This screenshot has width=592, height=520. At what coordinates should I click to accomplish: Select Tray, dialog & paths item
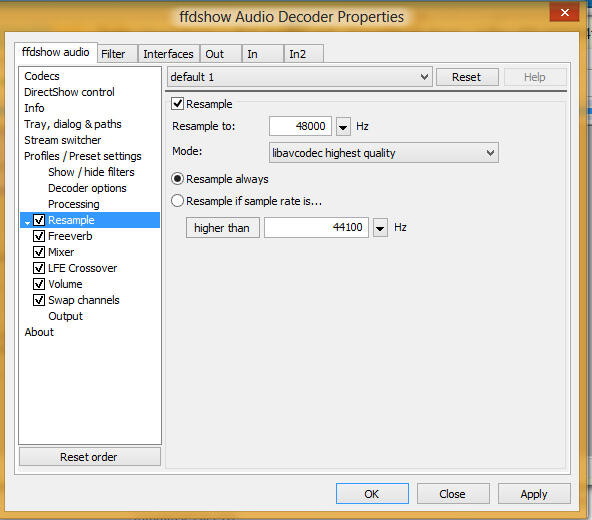point(72,124)
